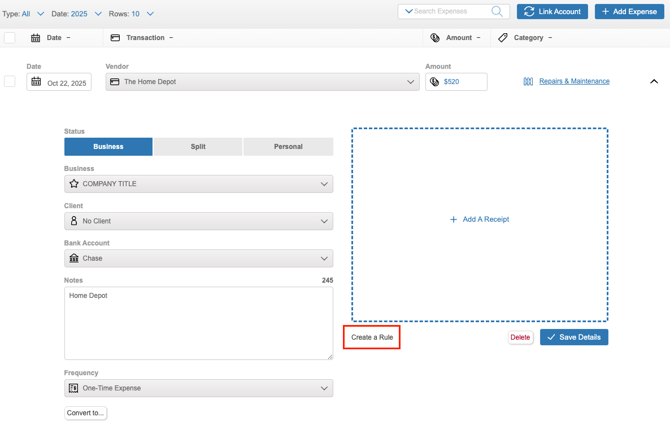Click inside the Notes text area
The width and height of the screenshot is (670, 426).
pyautogui.click(x=198, y=325)
